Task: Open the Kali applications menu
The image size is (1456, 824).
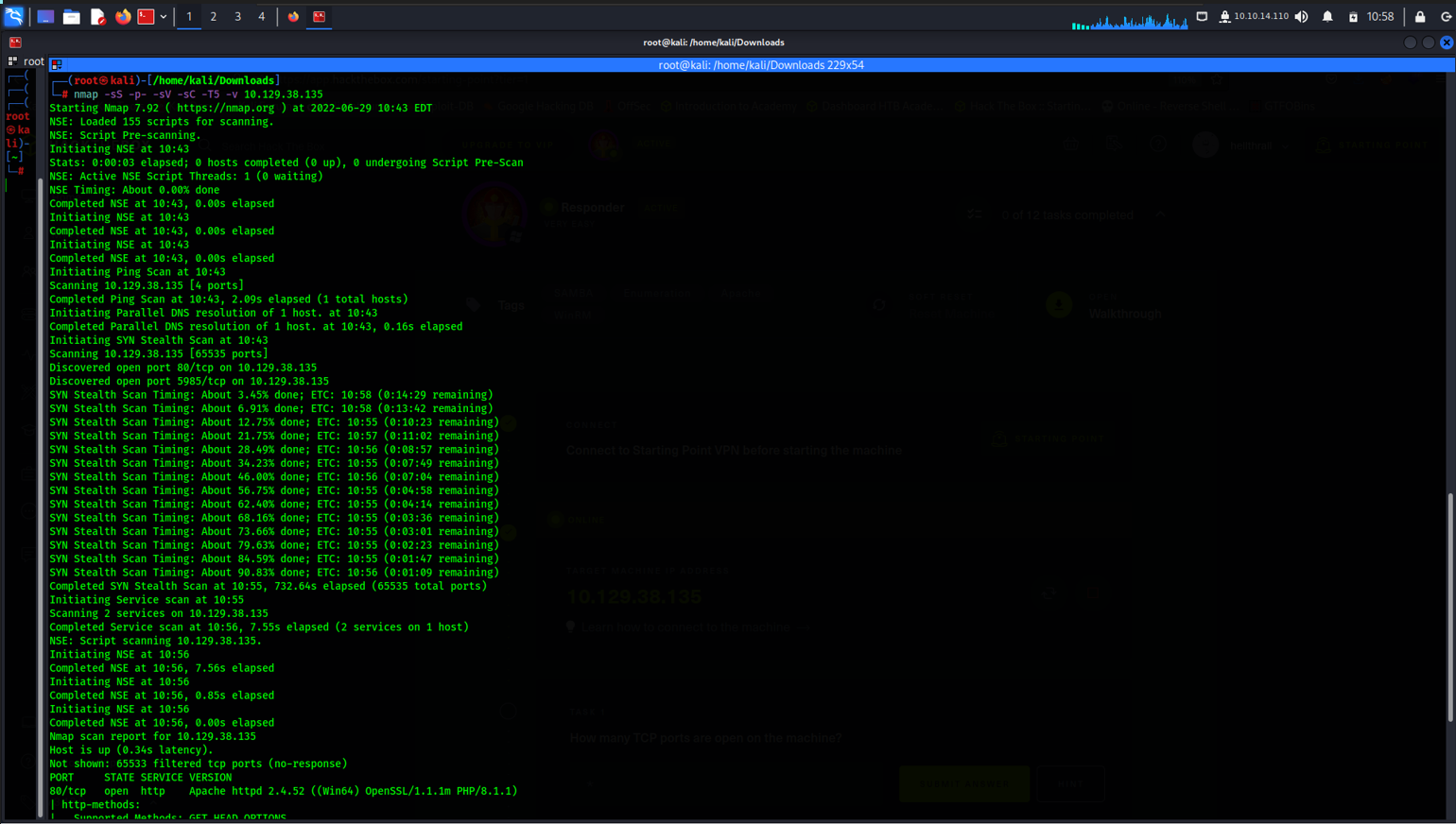Action: (14, 16)
